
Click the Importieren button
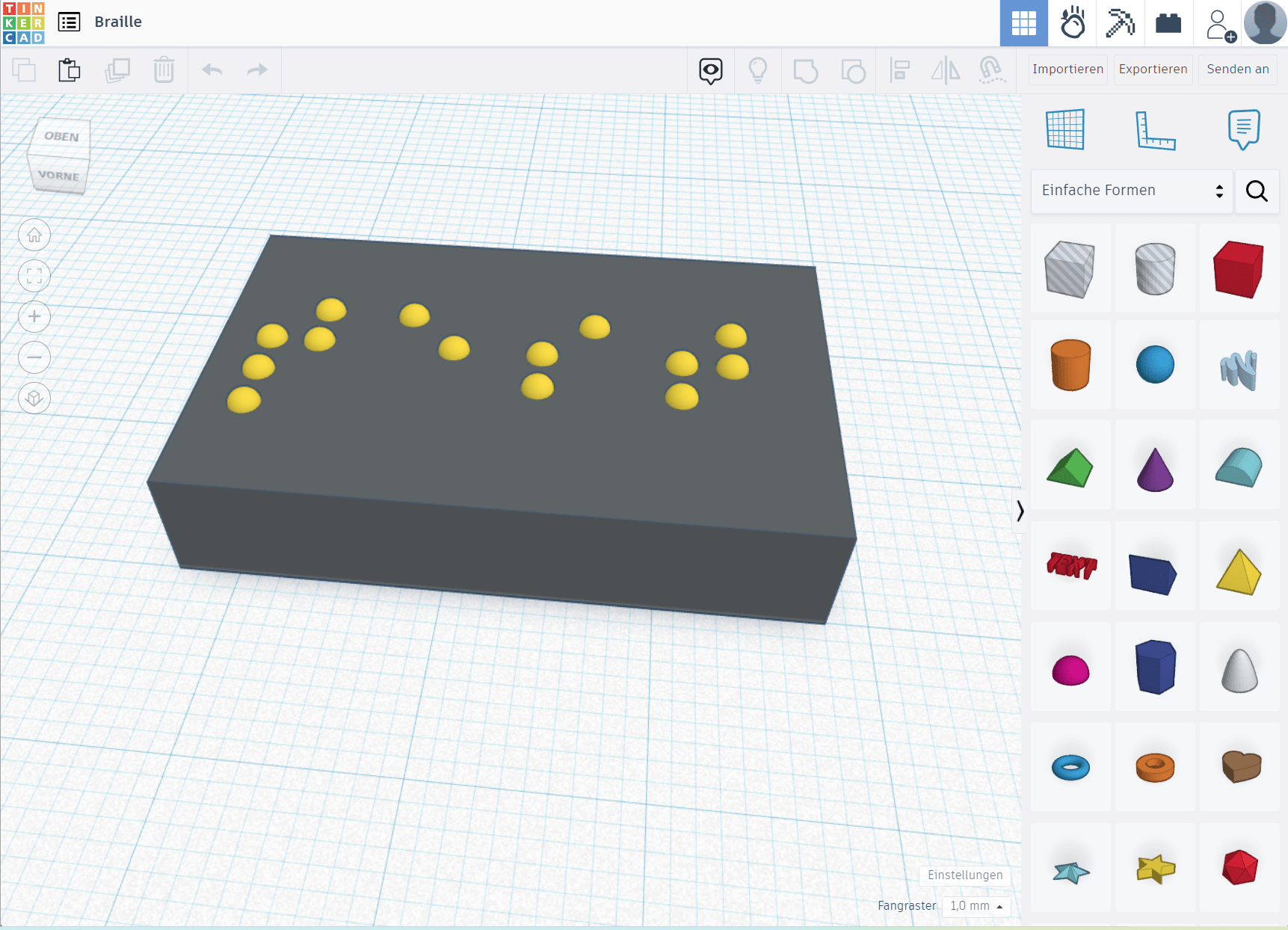pyautogui.click(x=1067, y=70)
